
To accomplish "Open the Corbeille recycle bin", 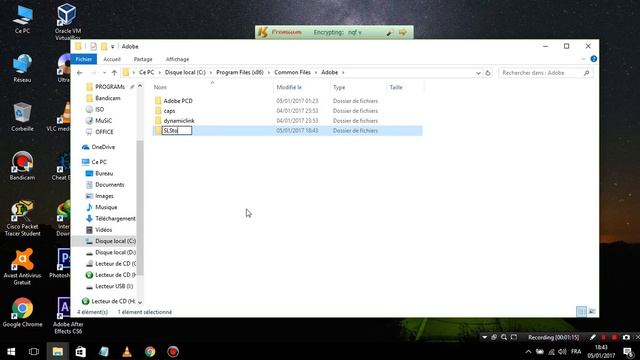I will click(x=22, y=117).
